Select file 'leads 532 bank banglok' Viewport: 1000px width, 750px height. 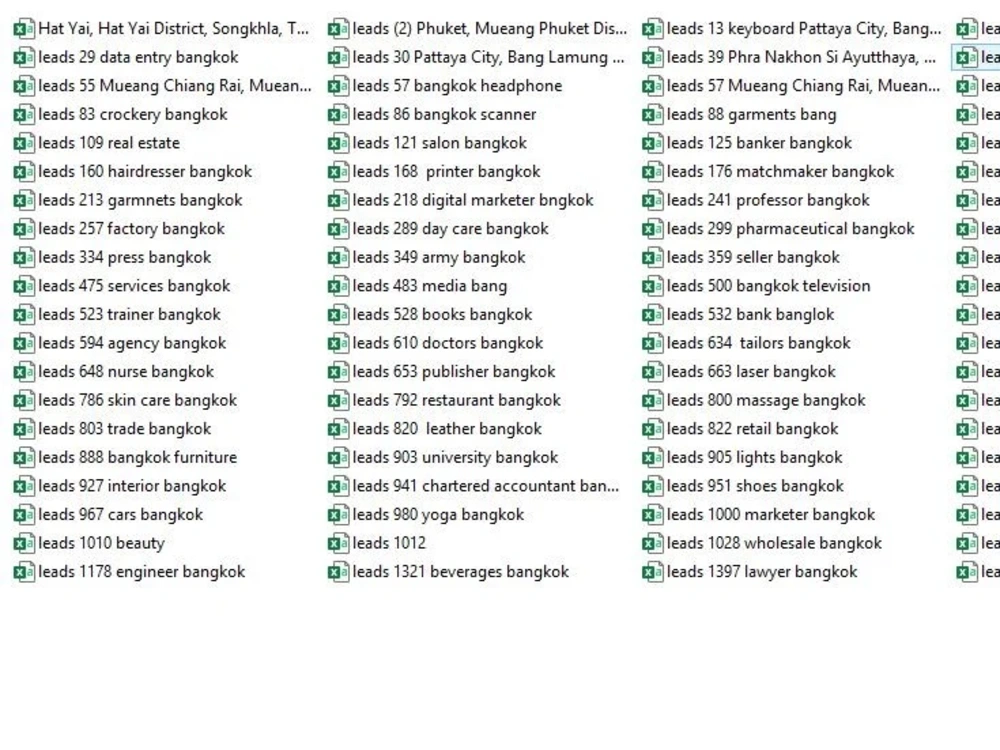coord(751,315)
